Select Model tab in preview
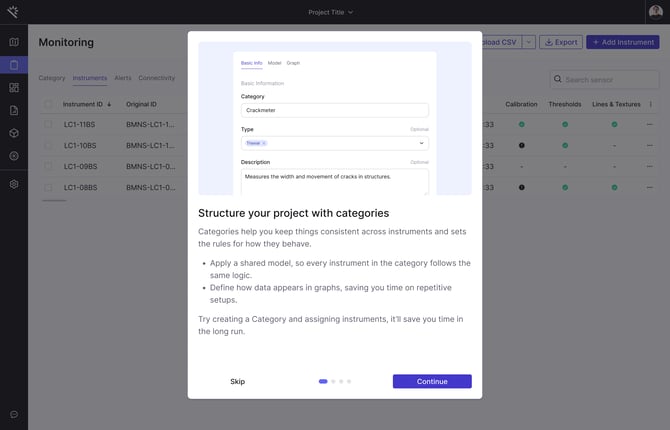This screenshot has width=670, height=430. [274, 63]
